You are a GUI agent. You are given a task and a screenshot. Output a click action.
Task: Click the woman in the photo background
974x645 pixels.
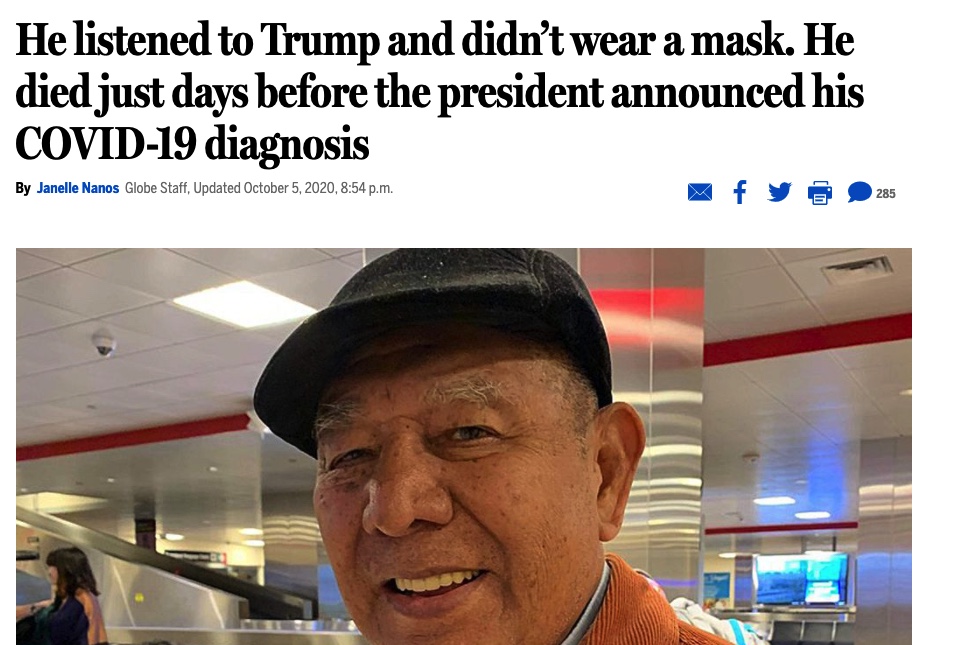click(68, 595)
